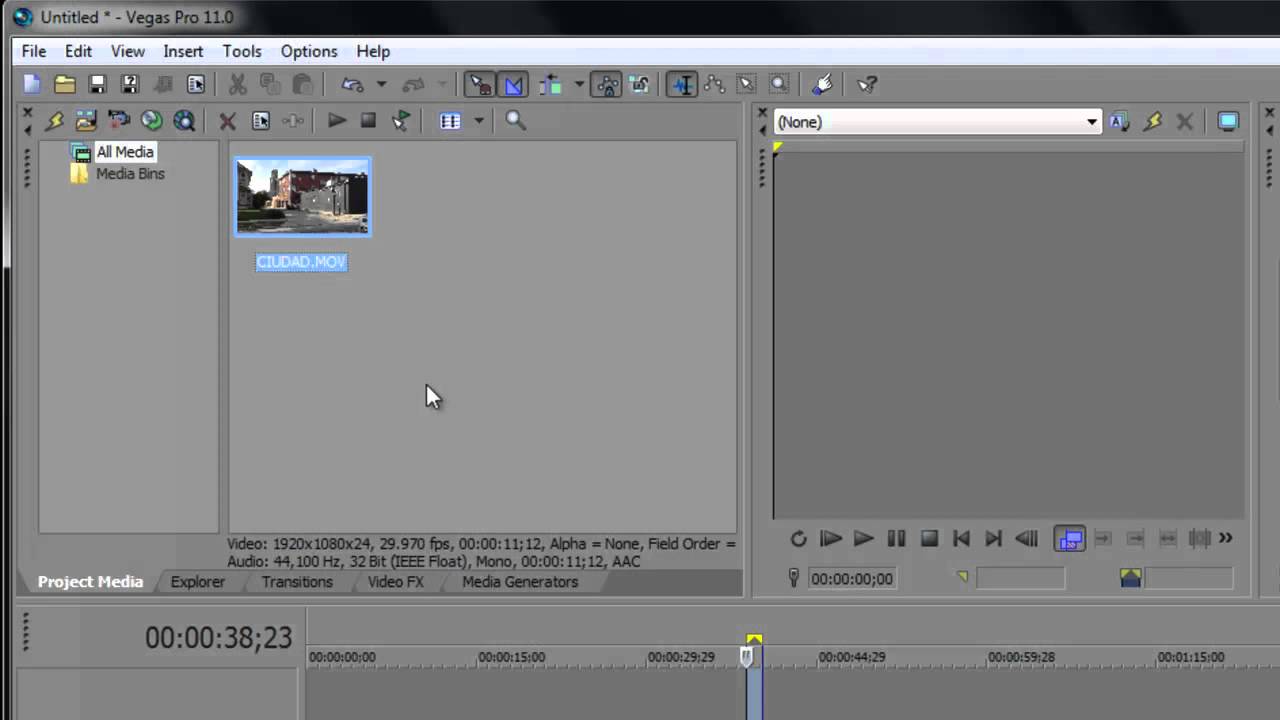This screenshot has height=720, width=1280.
Task: Click the lightning bolt icon in Project Media toolbar
Action: [54, 121]
